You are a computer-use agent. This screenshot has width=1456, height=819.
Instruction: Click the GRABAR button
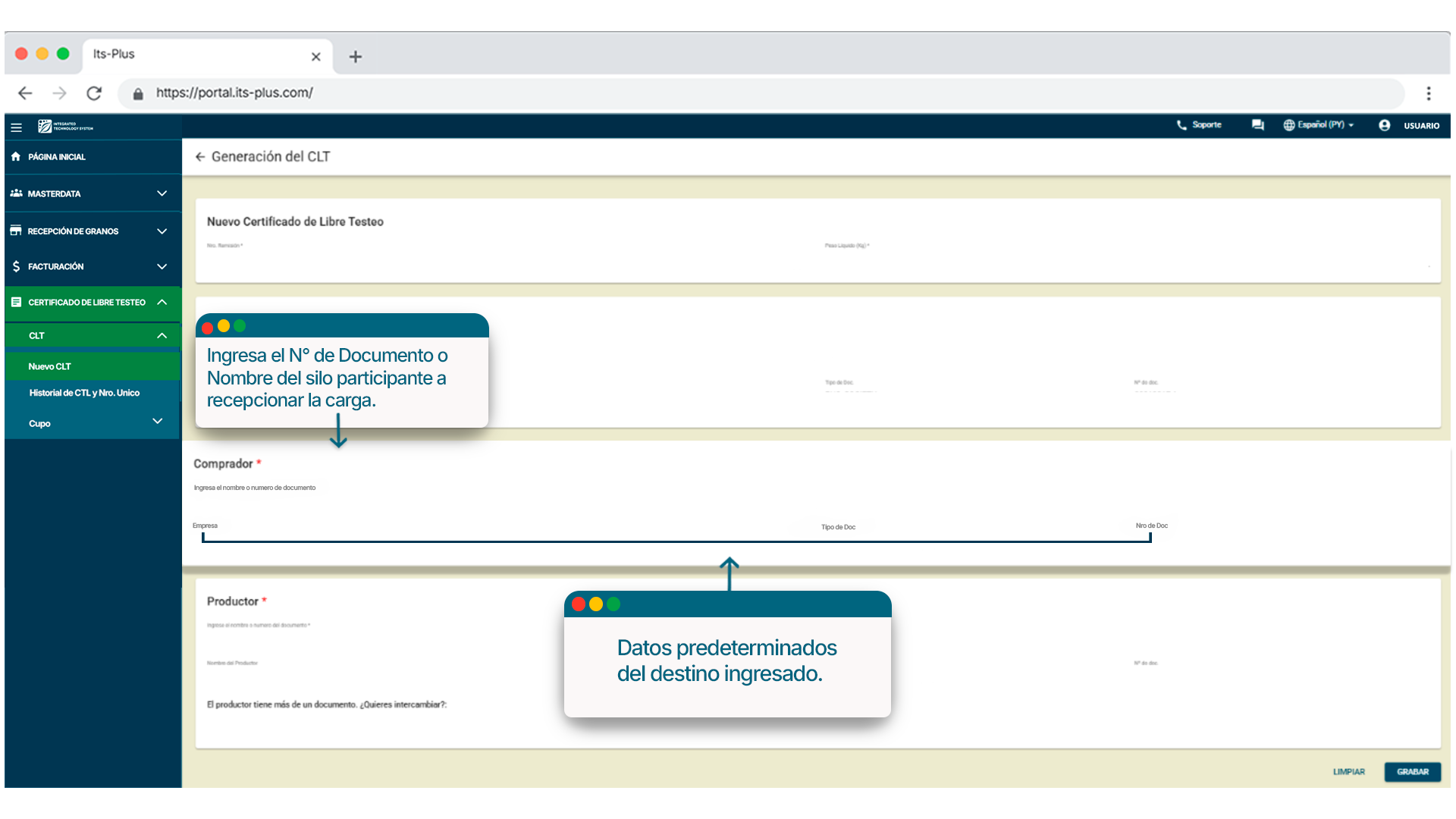point(1412,772)
